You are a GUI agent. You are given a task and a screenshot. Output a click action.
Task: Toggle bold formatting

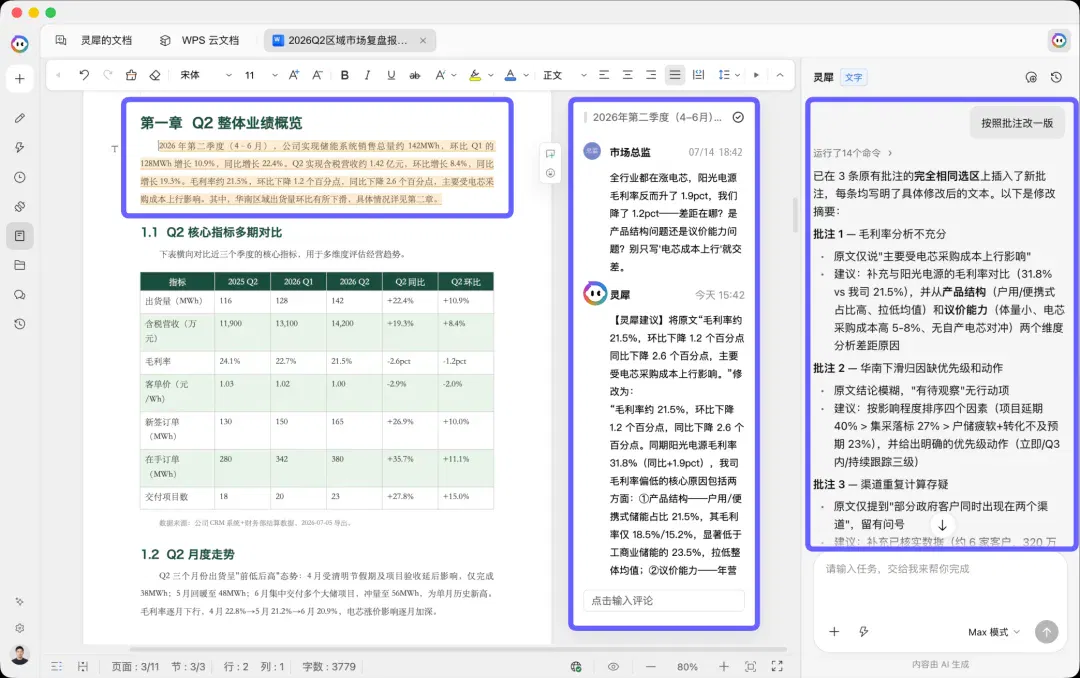click(344, 75)
